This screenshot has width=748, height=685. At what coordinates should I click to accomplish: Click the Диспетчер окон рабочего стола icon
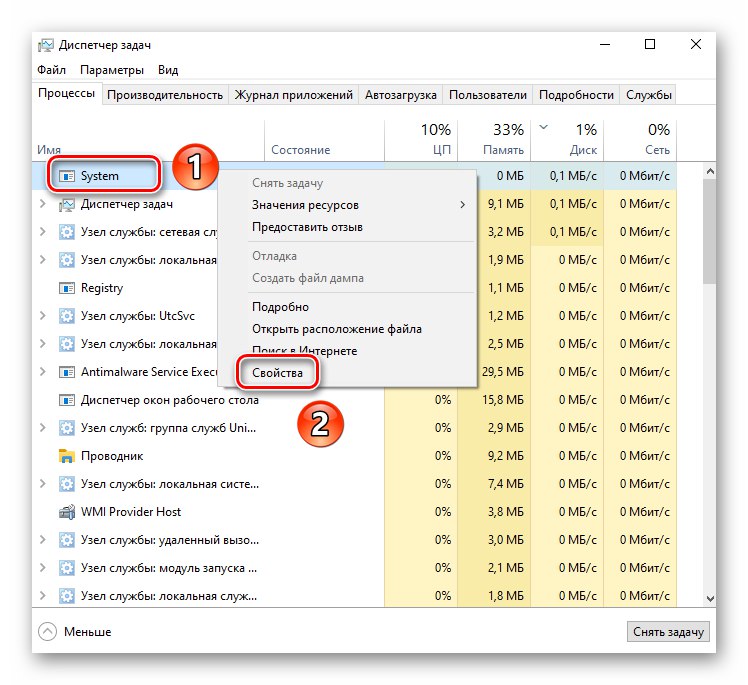coord(67,400)
